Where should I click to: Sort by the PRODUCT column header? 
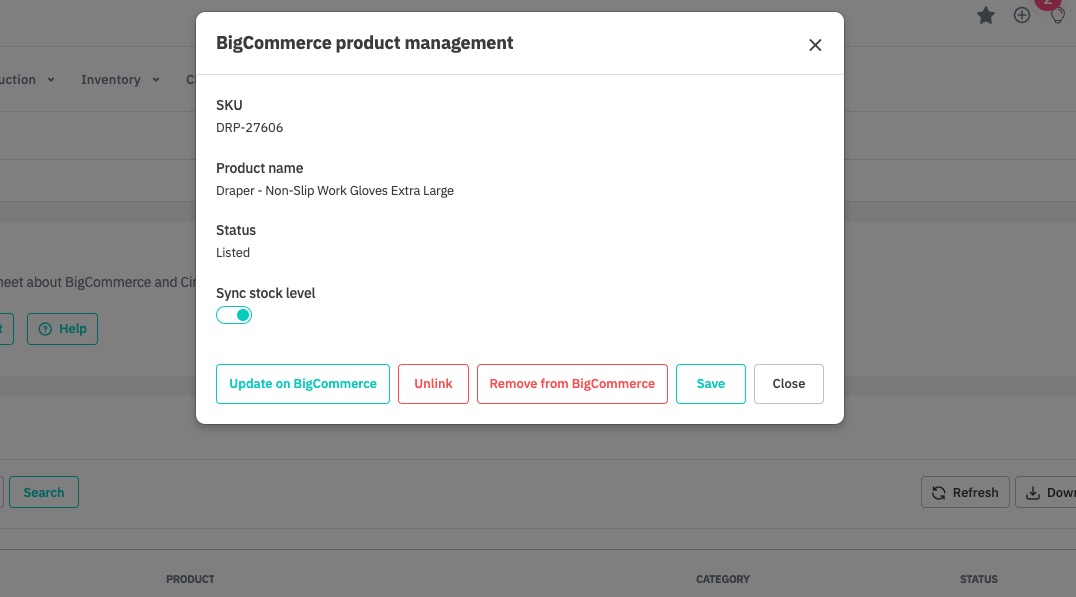click(190, 579)
